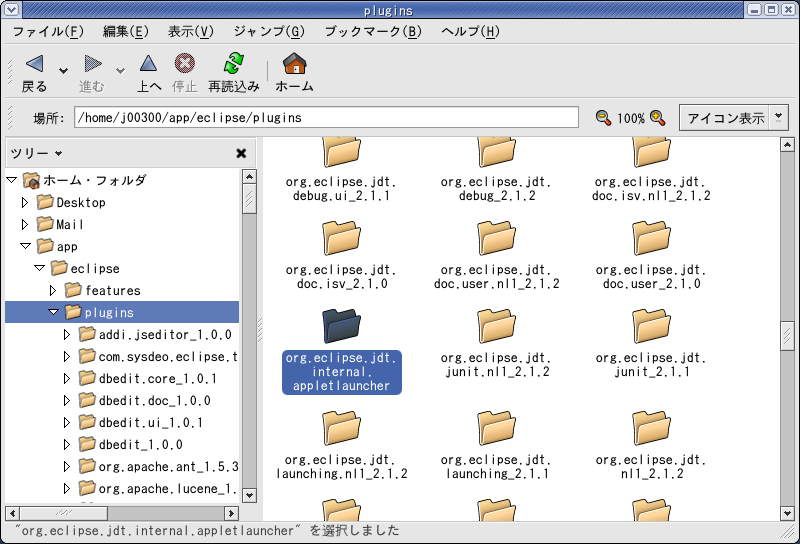
Task: Select org.eclipse.jdt.doc.user.nl1_2.1.2 folder icon
Action: [496, 238]
